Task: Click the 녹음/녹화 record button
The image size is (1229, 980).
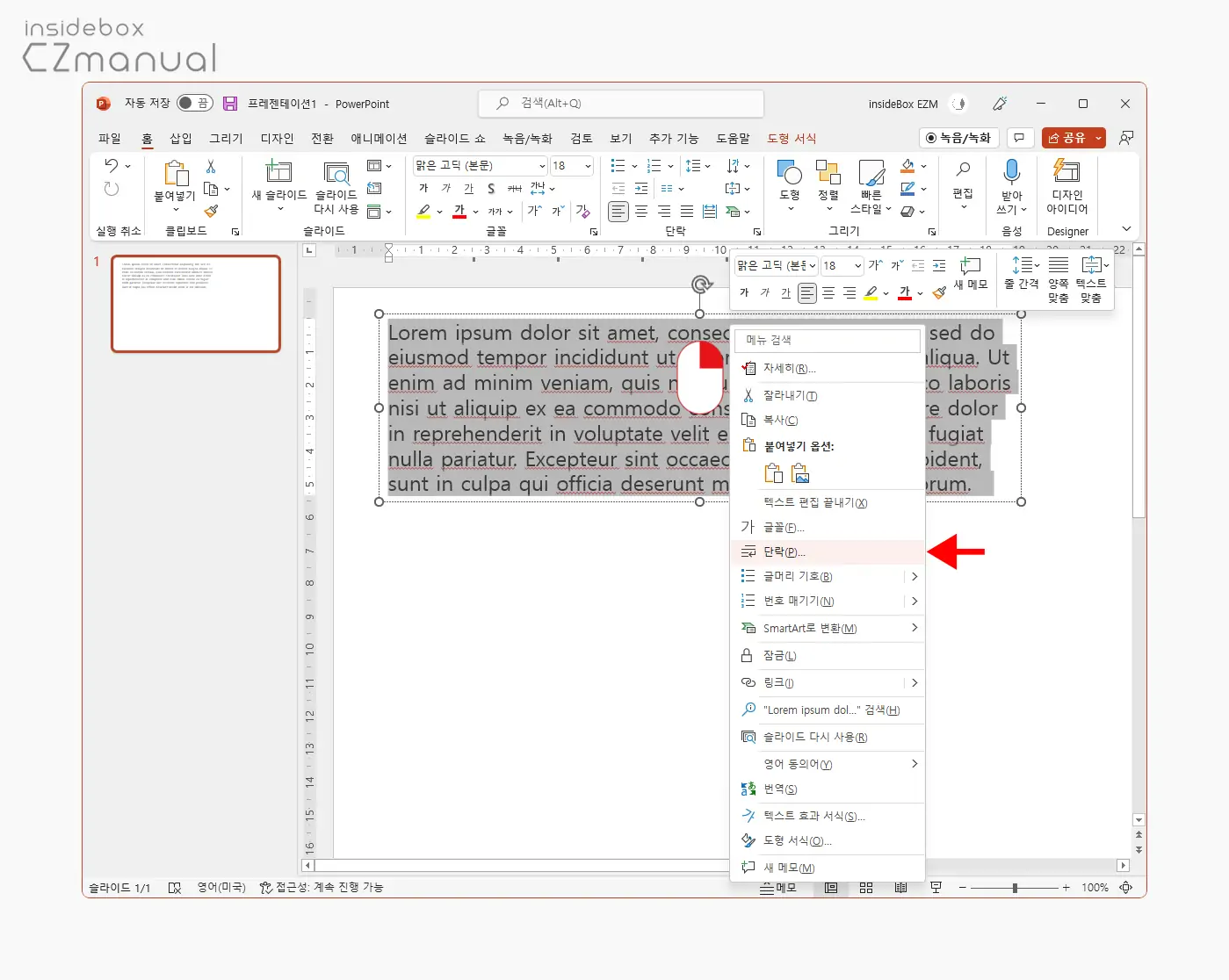Action: (958, 138)
